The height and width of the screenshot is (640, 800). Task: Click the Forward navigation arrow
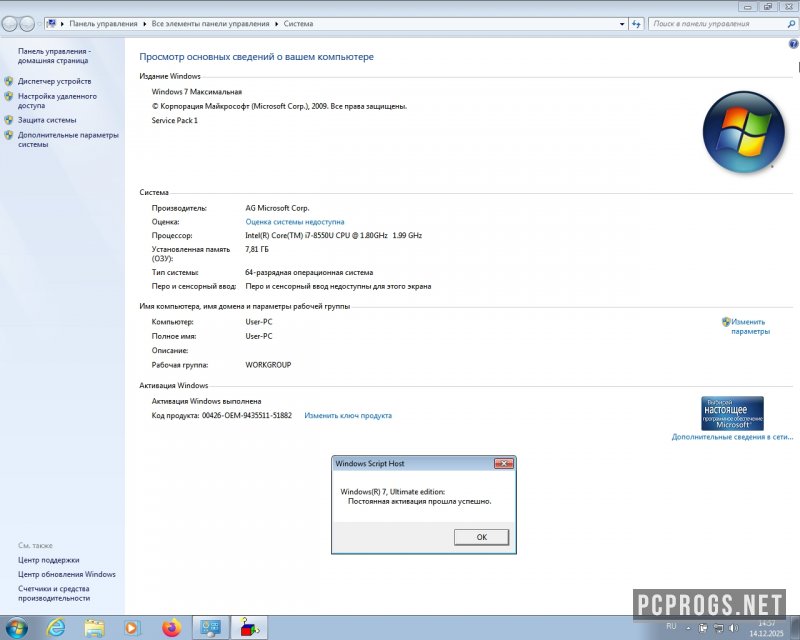coord(26,23)
